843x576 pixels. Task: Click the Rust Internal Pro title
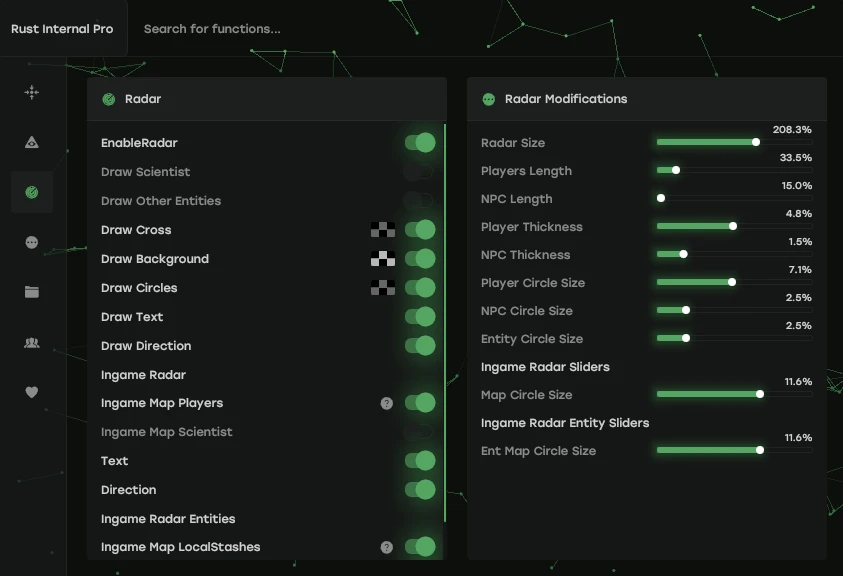pyautogui.click(x=62, y=29)
